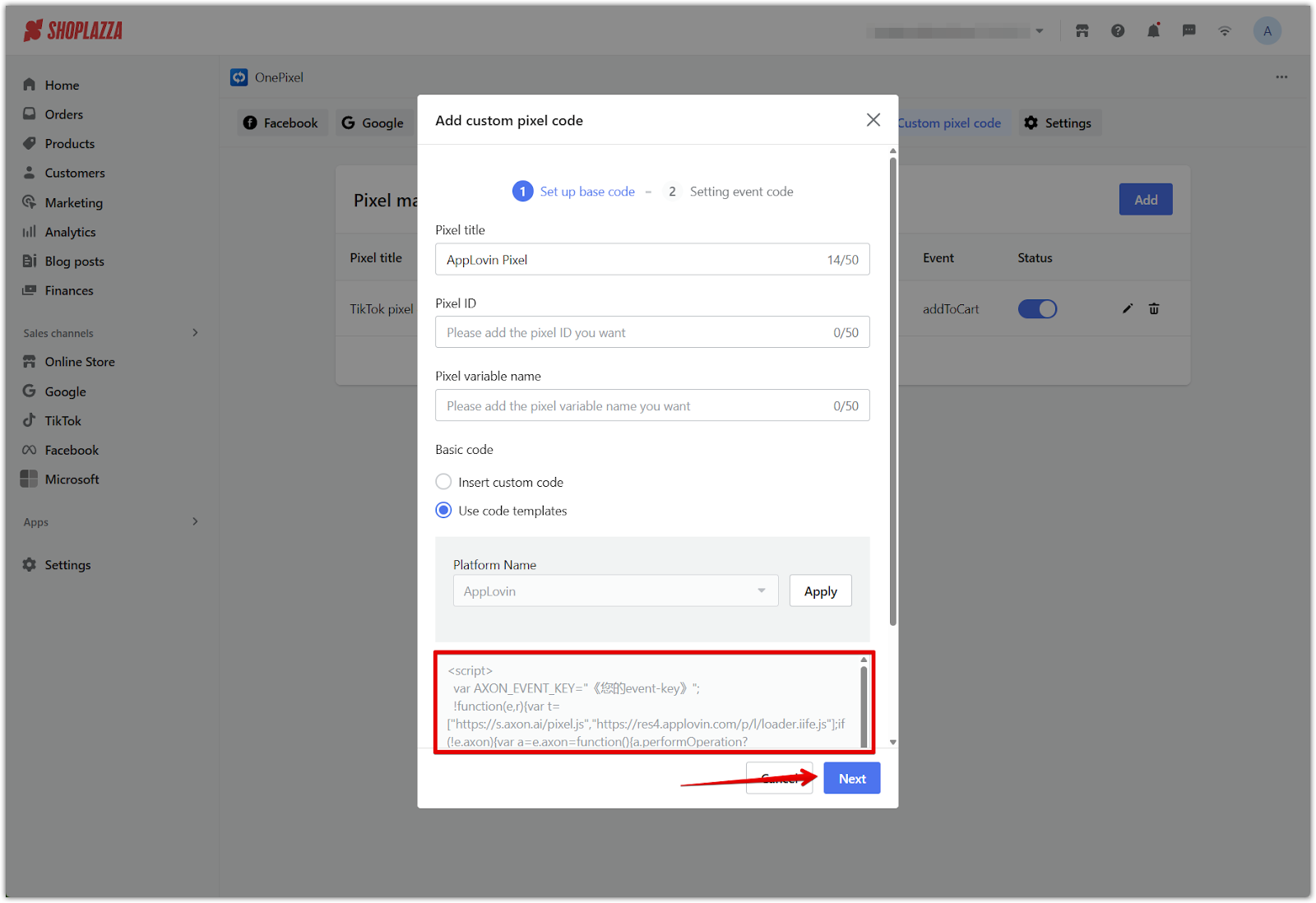Click the Shoplazza logo
Screen dimensions: 1316x903
coord(73,31)
